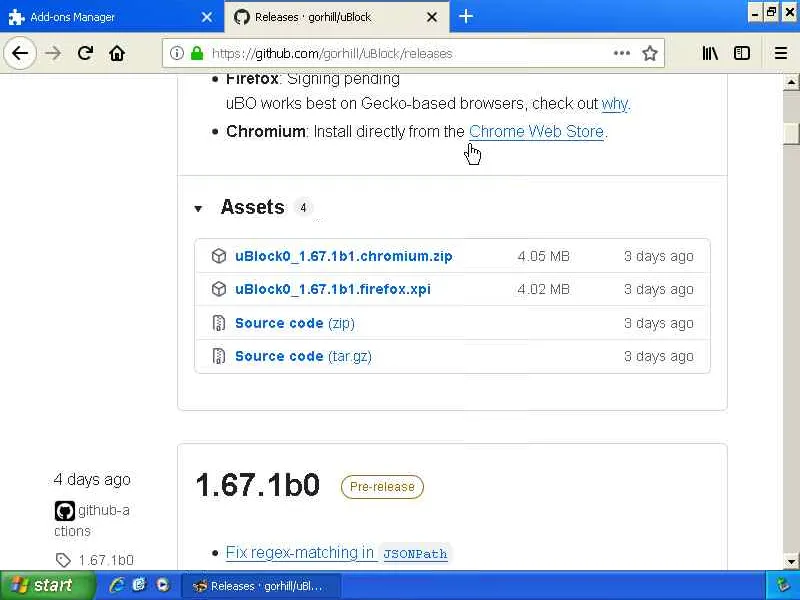The image size is (800, 600).
Task: Reload the current page
Action: click(85, 53)
